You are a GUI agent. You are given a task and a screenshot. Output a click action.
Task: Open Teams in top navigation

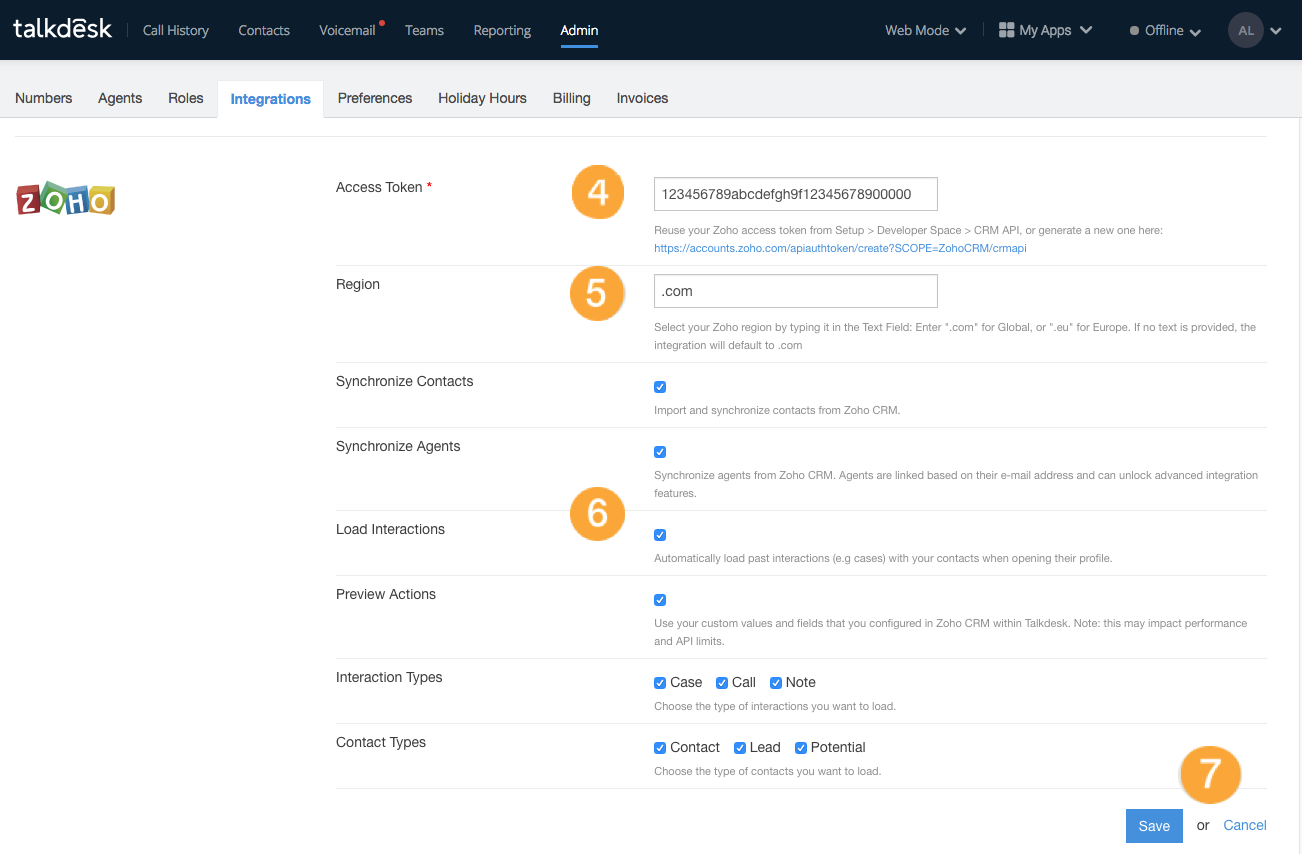(x=424, y=30)
